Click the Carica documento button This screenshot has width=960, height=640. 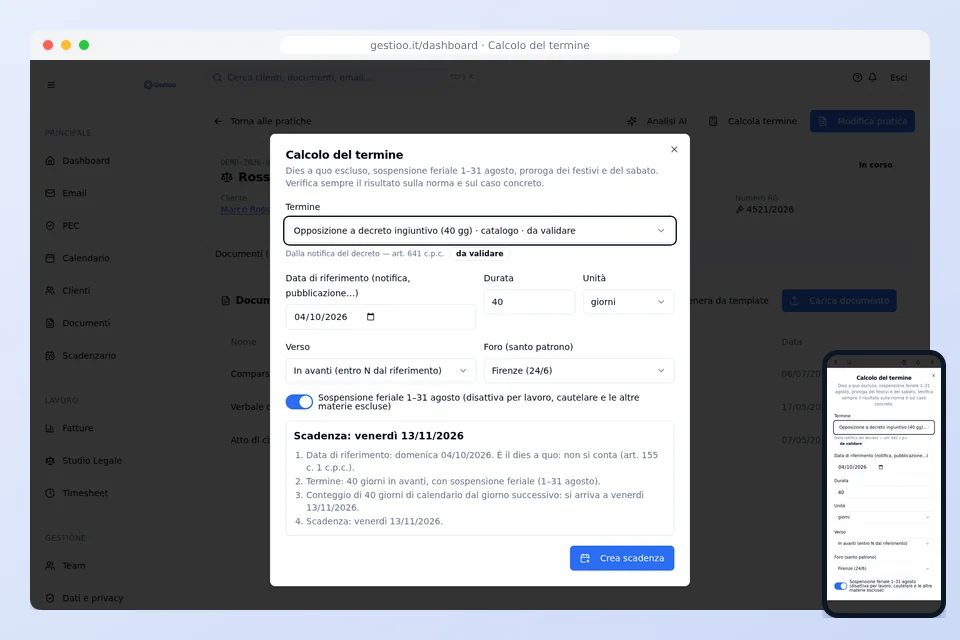pyautogui.click(x=839, y=301)
